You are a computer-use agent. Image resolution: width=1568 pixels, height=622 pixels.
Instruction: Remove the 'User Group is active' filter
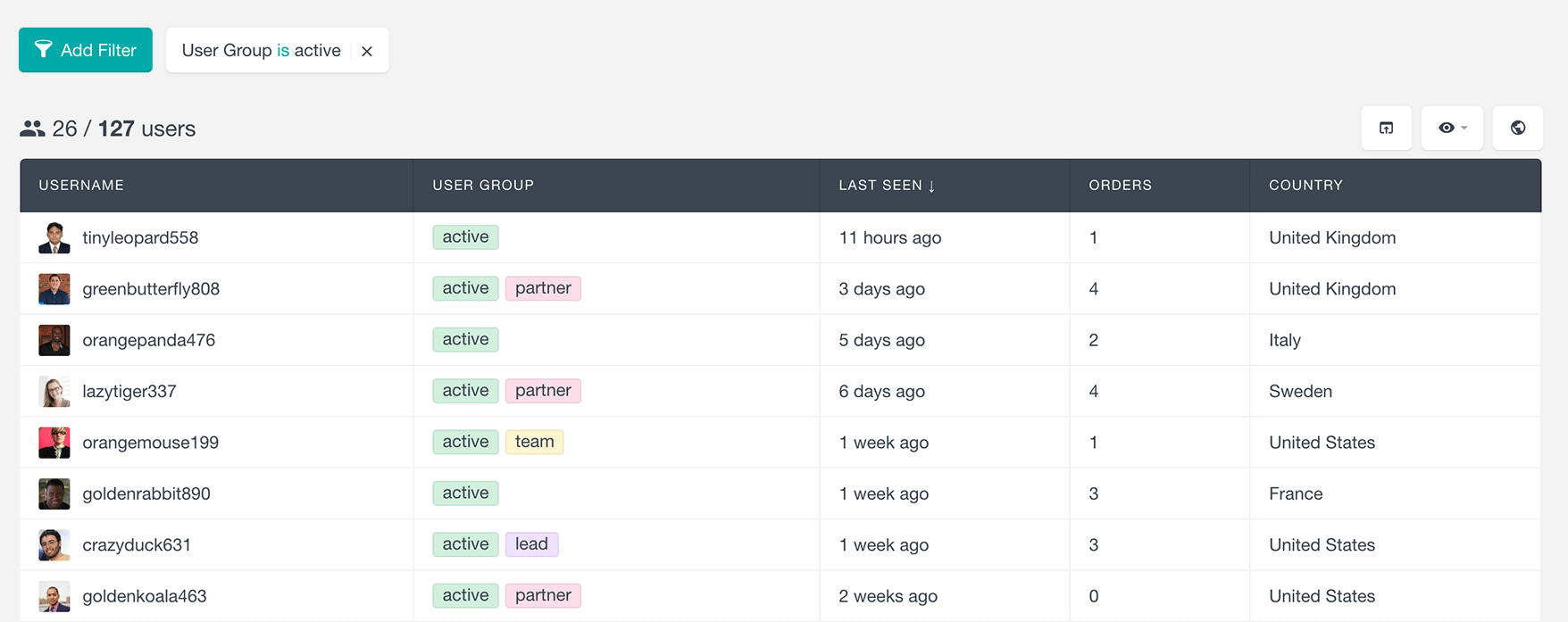coord(367,51)
